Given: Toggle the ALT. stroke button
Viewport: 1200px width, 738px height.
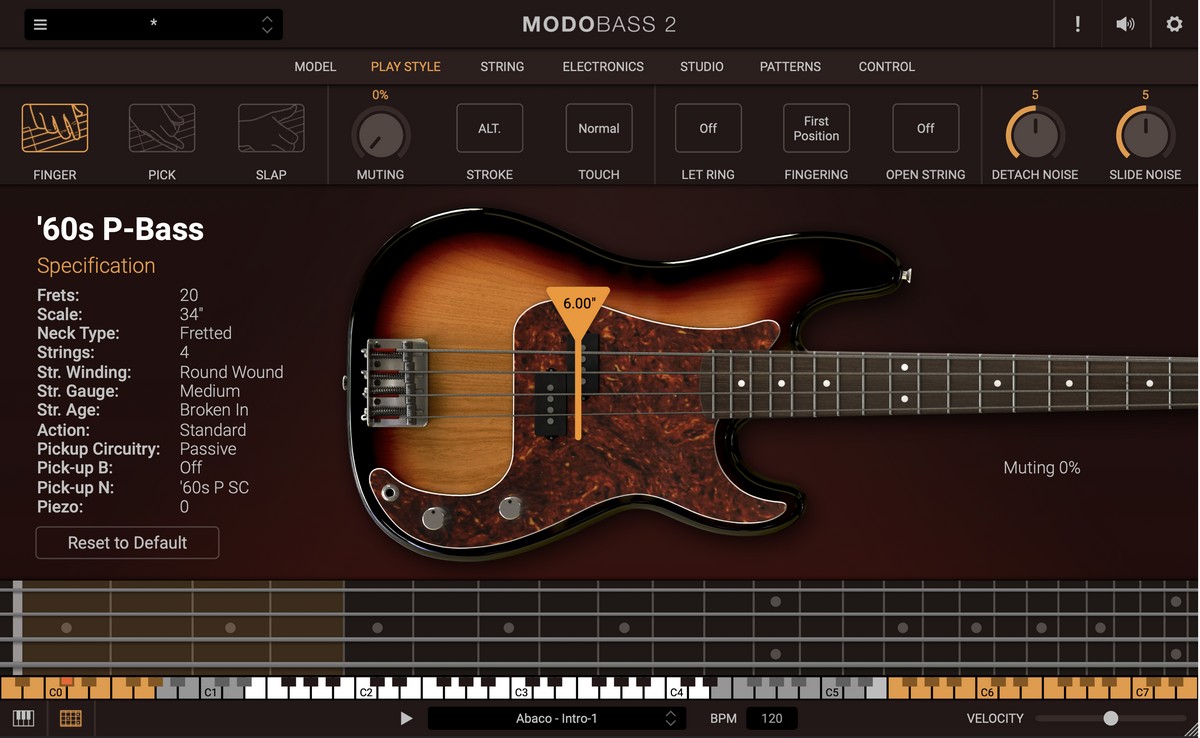Looking at the screenshot, I should click(489, 128).
